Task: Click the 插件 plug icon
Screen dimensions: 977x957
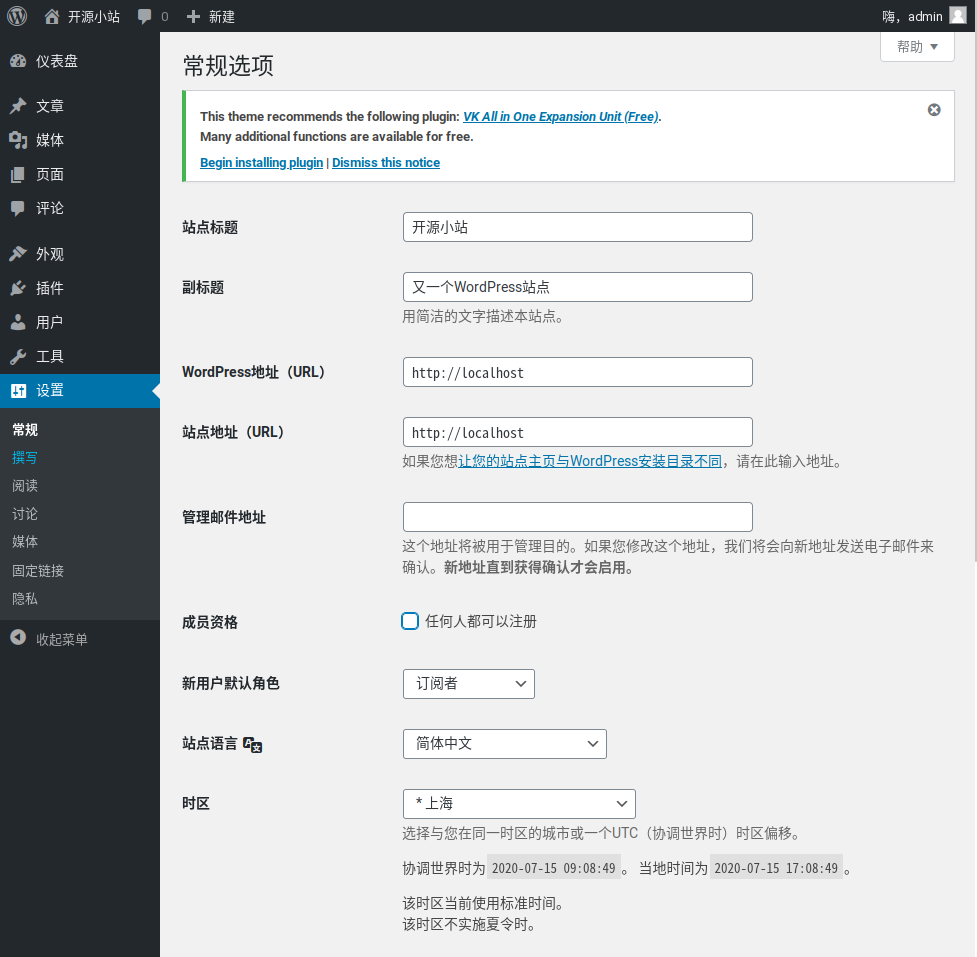Action: [x=18, y=288]
